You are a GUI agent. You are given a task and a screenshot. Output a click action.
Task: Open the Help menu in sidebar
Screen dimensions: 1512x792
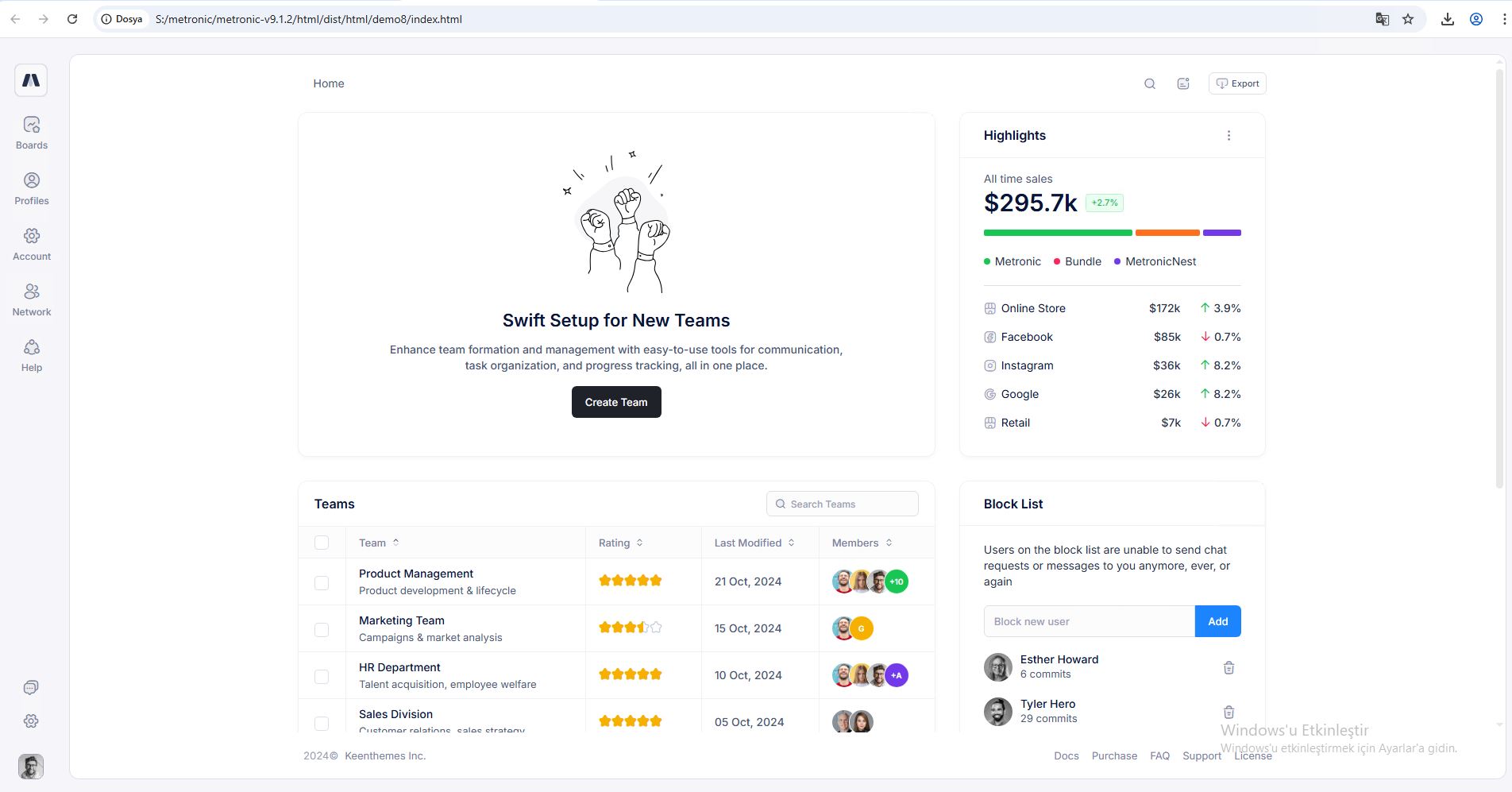click(x=32, y=348)
